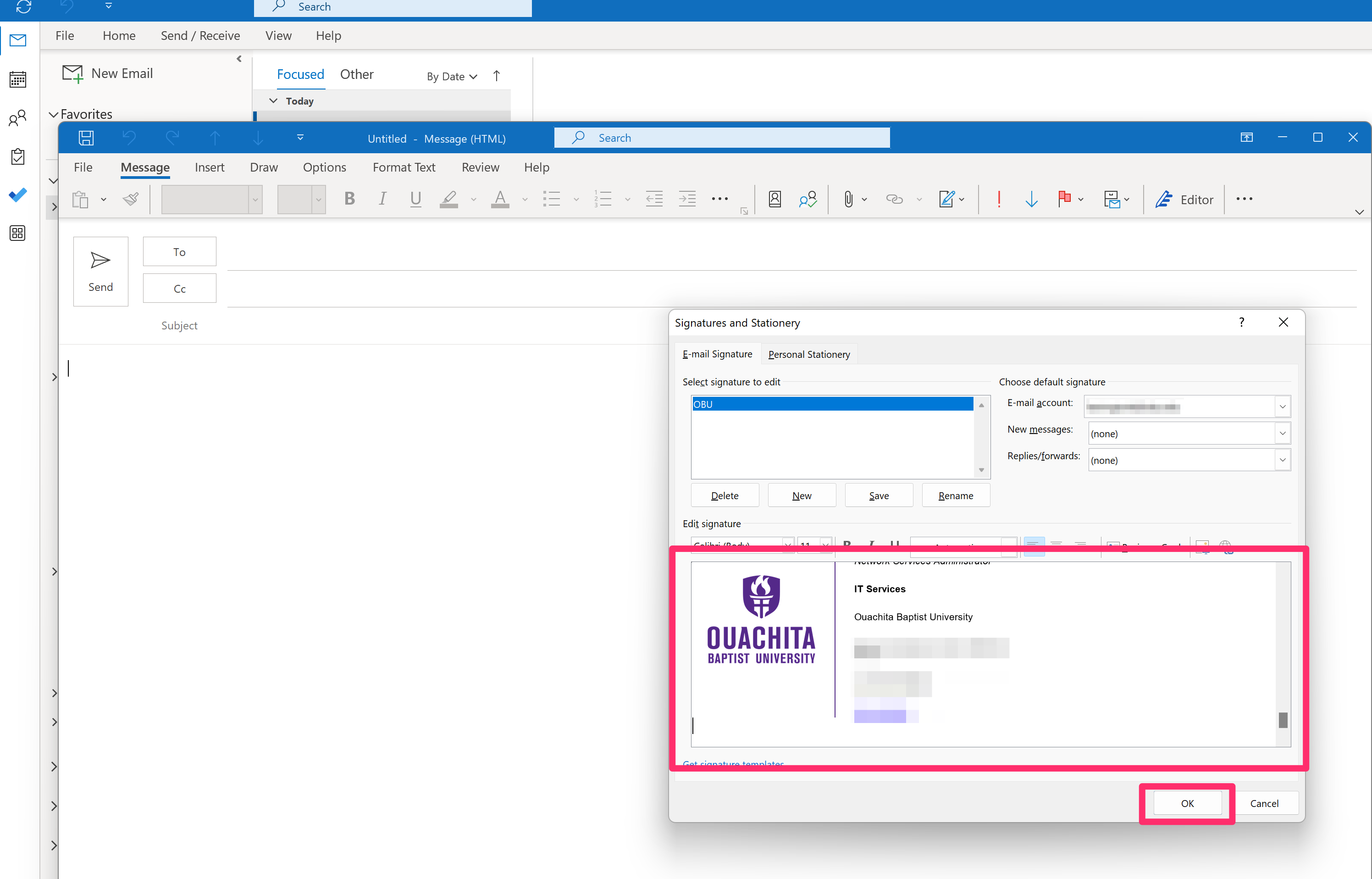
Task: Select the Personal Stationery tab
Action: [x=808, y=354]
